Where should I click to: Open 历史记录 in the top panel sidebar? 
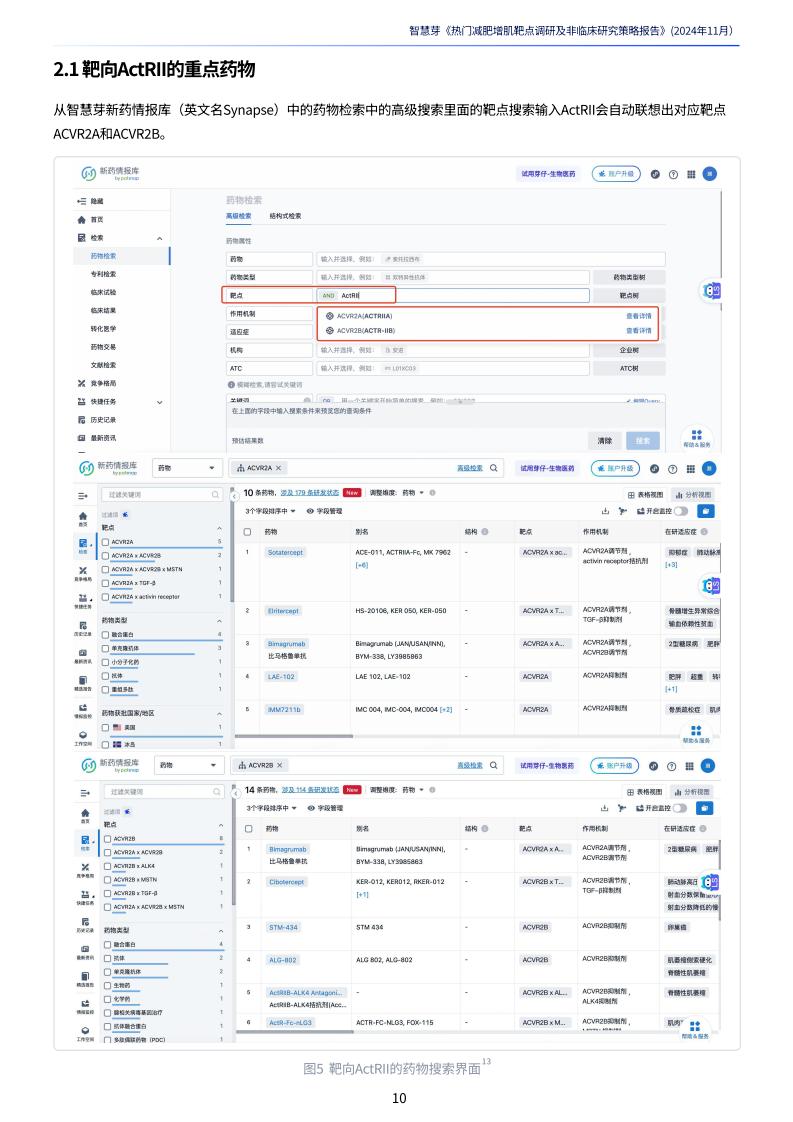tap(102, 420)
